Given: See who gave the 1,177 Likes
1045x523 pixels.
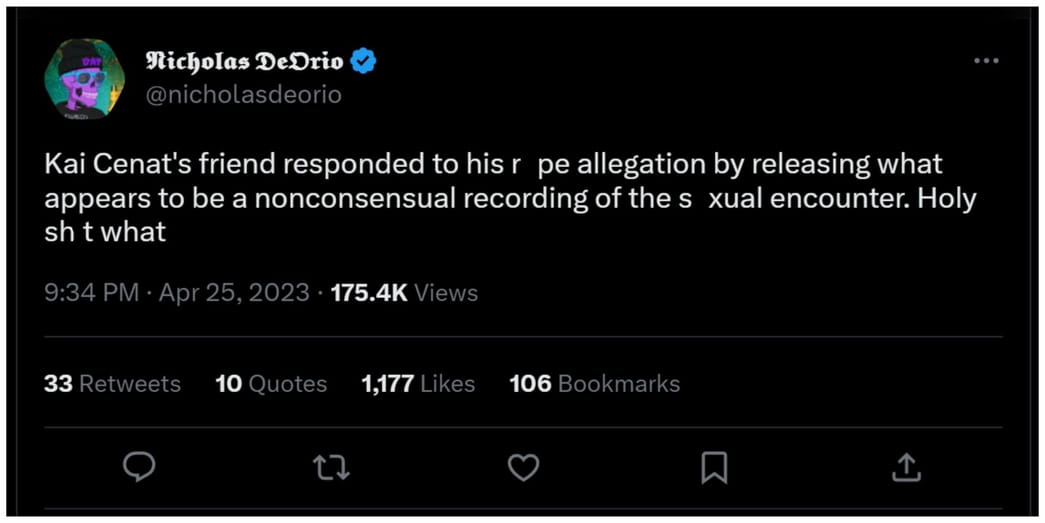Looking at the screenshot, I should [x=418, y=384].
